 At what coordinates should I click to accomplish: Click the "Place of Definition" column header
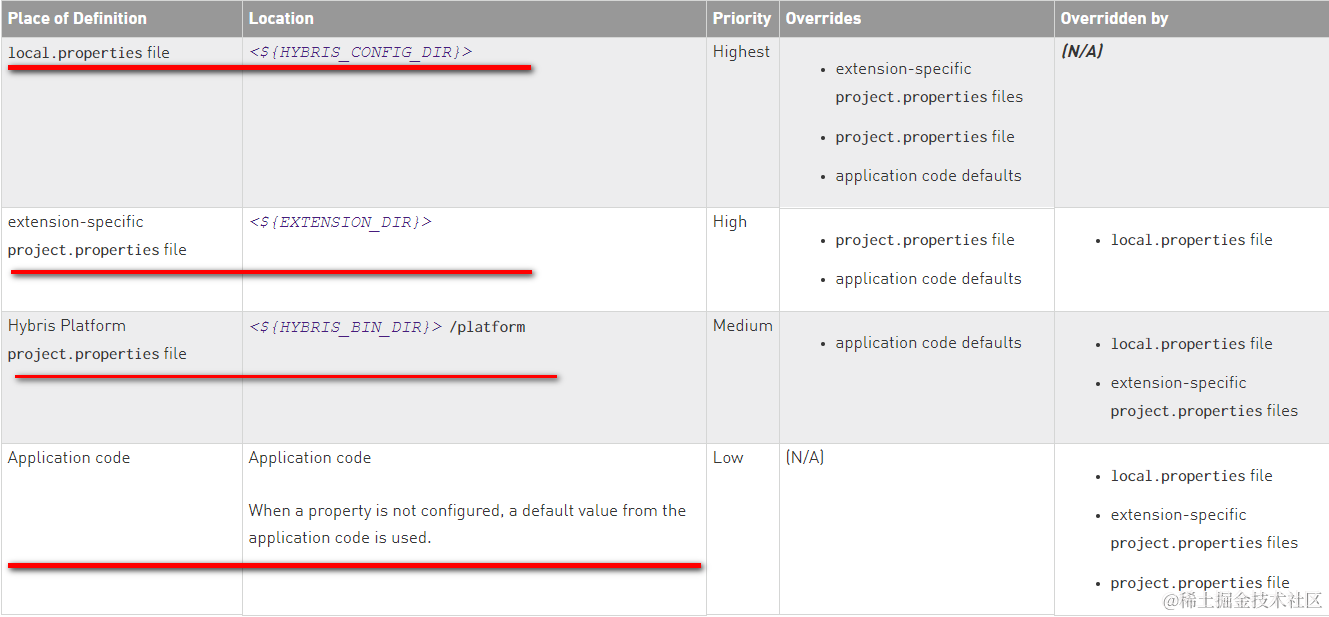pyautogui.click(x=77, y=18)
